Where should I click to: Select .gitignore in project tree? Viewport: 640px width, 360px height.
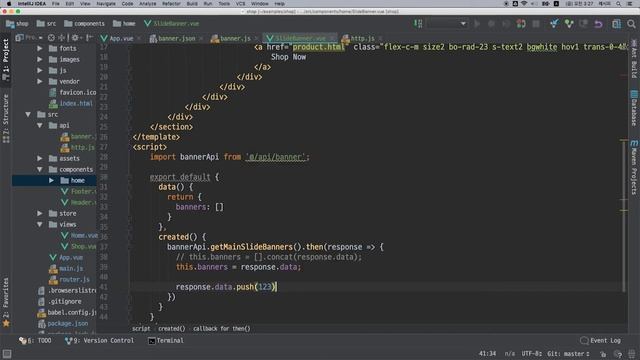click(x=64, y=302)
